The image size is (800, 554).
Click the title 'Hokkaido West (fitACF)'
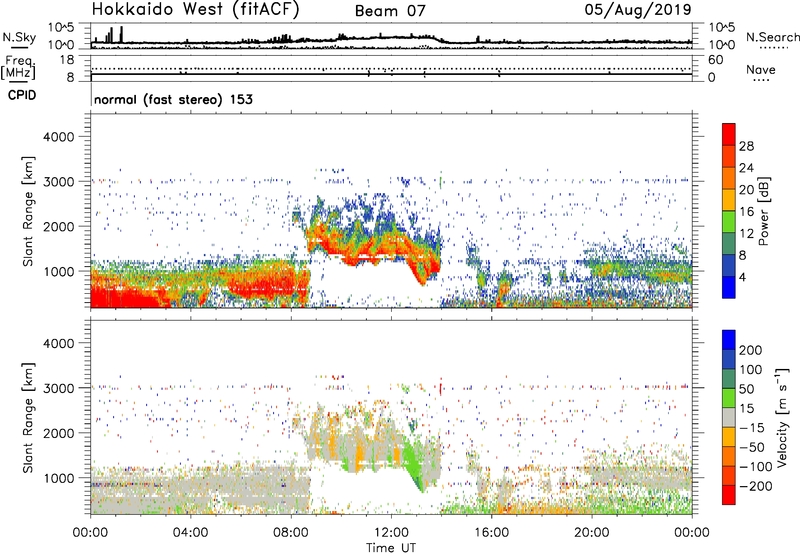(195, 10)
